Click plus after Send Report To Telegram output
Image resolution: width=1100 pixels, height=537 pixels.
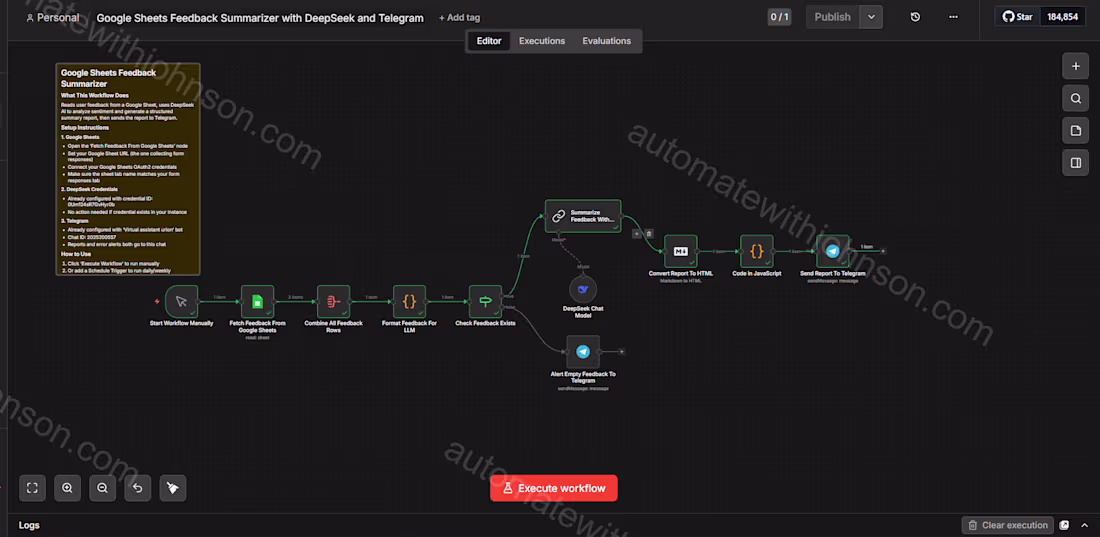(x=883, y=251)
